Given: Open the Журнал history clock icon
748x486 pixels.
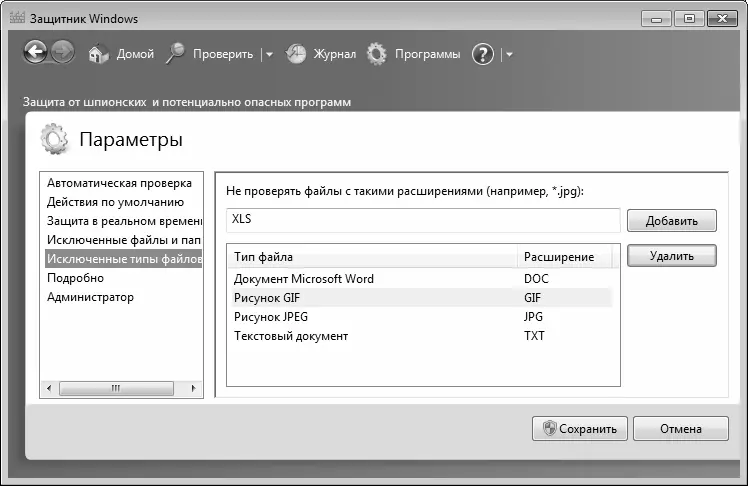Looking at the screenshot, I should click(295, 54).
